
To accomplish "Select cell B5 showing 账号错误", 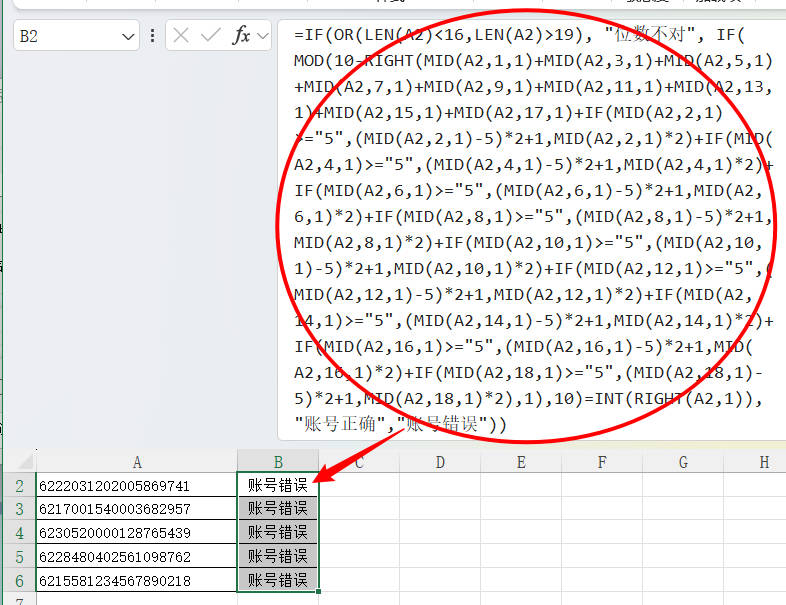I will click(x=278, y=556).
